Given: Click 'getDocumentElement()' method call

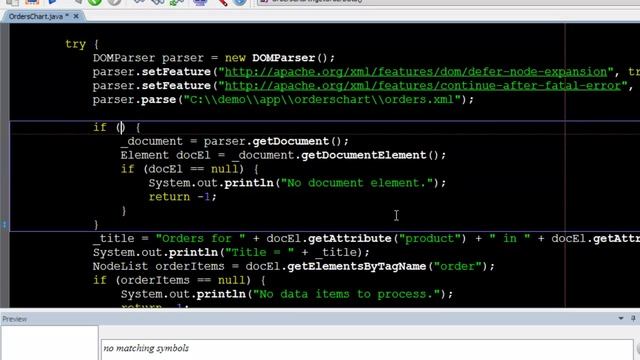Looking at the screenshot, I should [x=370, y=155].
